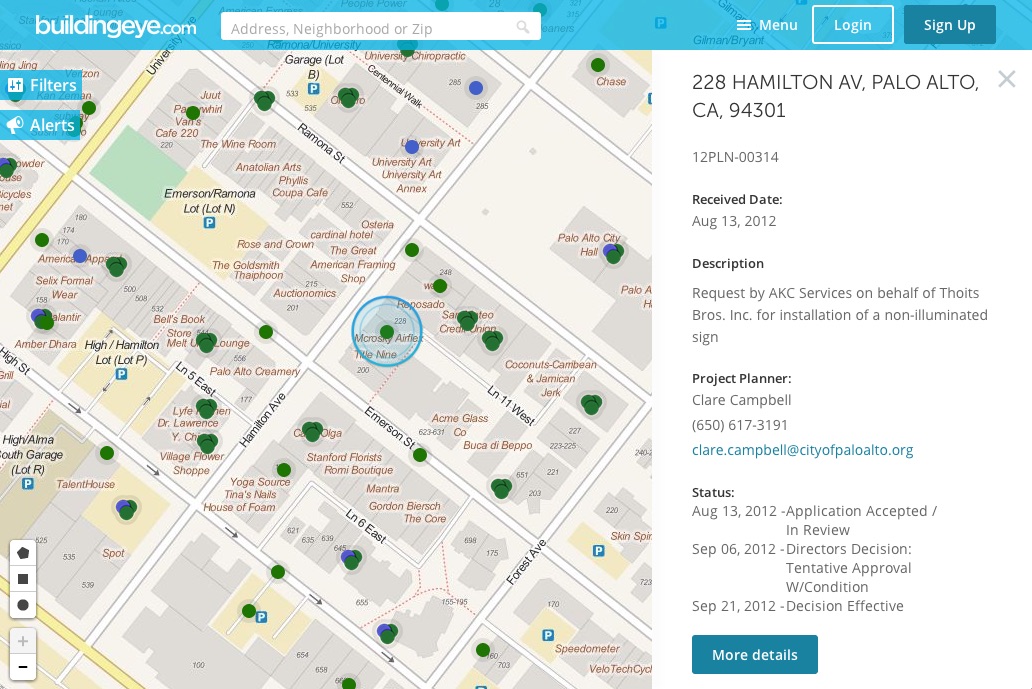Zoom in using the plus control on the map
Viewport: 1032px width, 689px height.
point(23,641)
